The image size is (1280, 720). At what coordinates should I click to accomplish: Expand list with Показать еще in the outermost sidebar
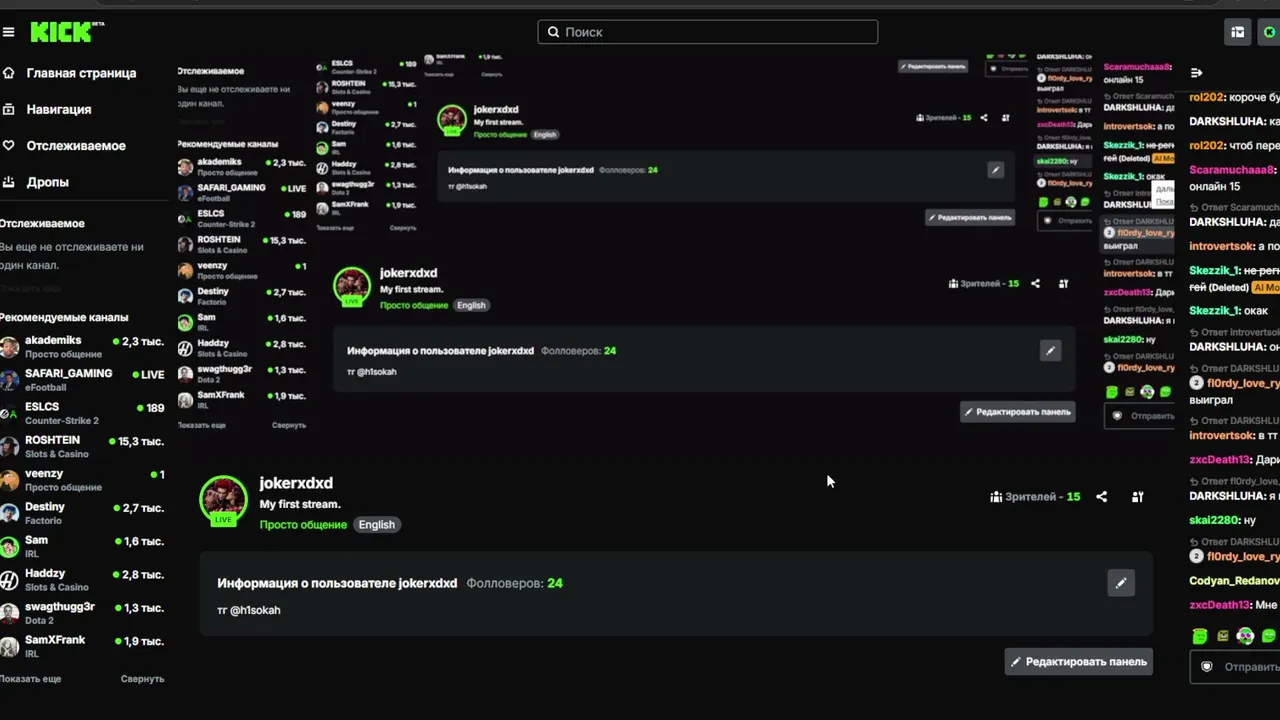point(30,679)
